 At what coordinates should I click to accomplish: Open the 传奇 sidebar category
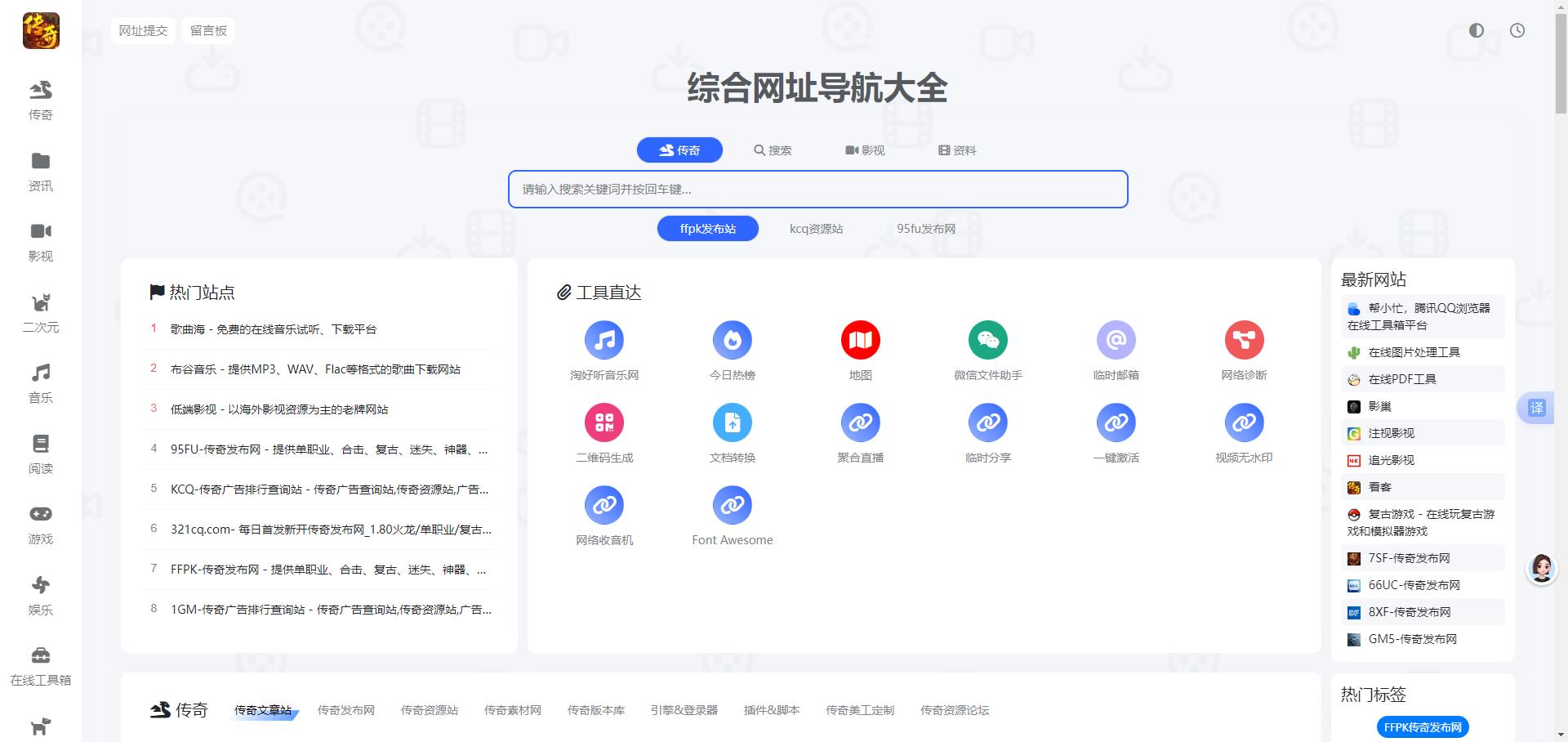pyautogui.click(x=41, y=101)
